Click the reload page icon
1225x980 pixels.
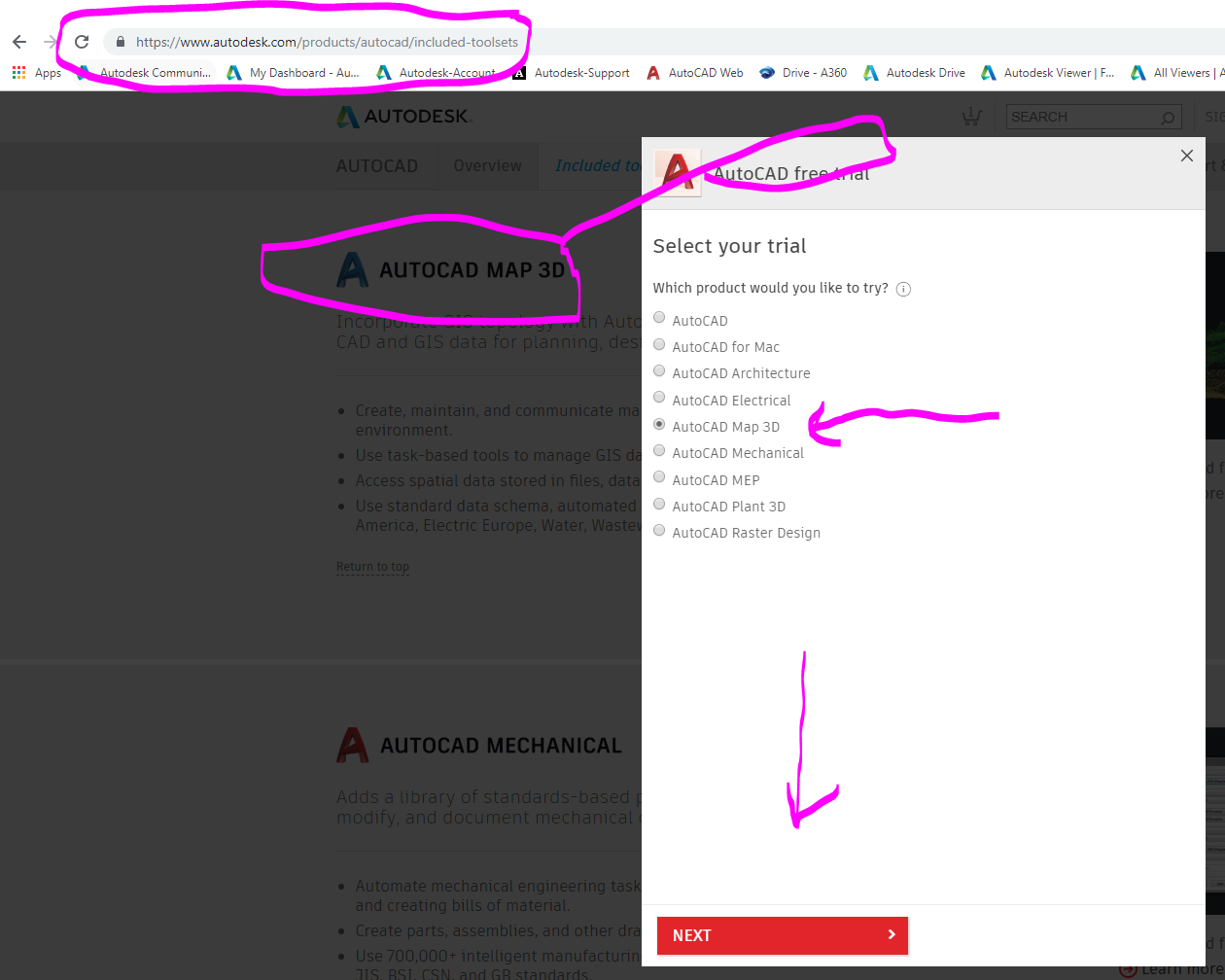(82, 42)
